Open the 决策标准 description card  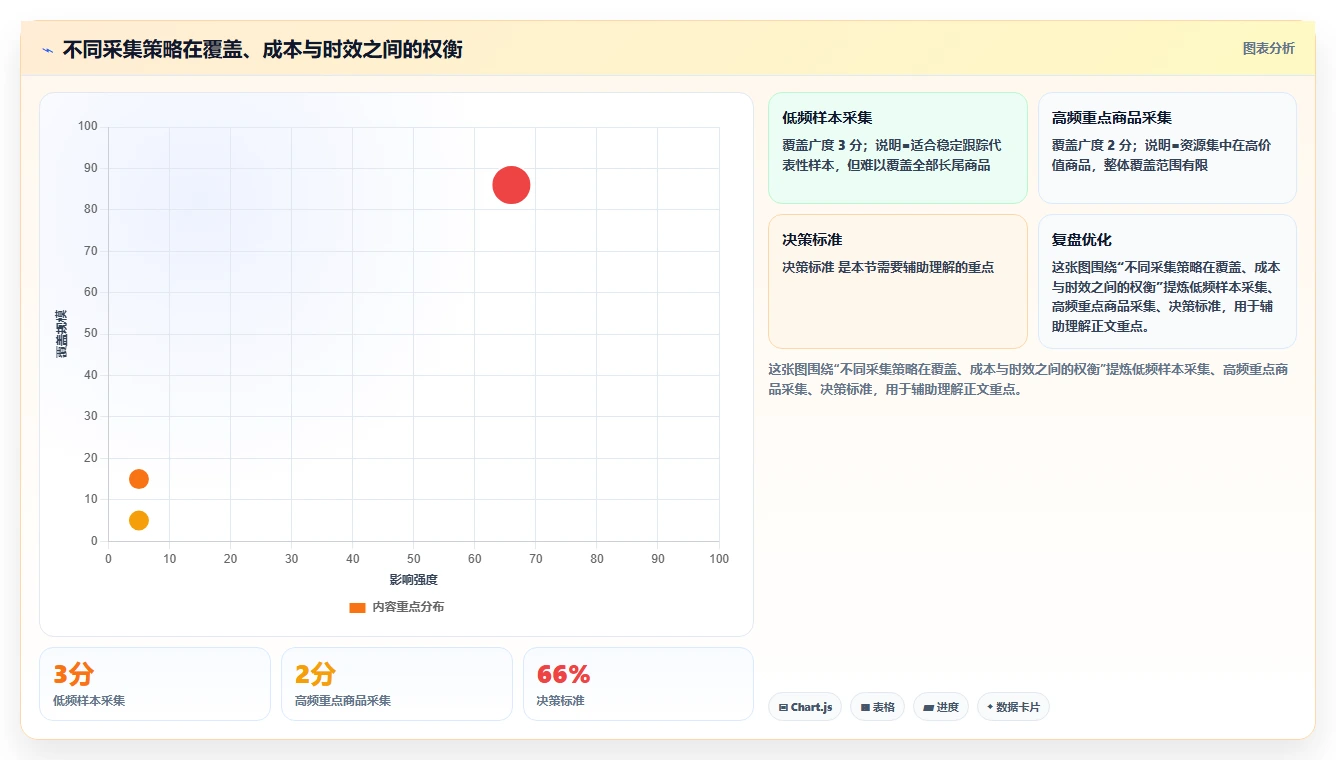(898, 281)
